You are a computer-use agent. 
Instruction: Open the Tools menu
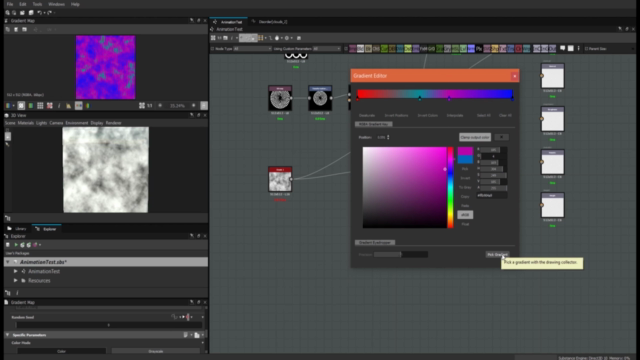pos(37,4)
